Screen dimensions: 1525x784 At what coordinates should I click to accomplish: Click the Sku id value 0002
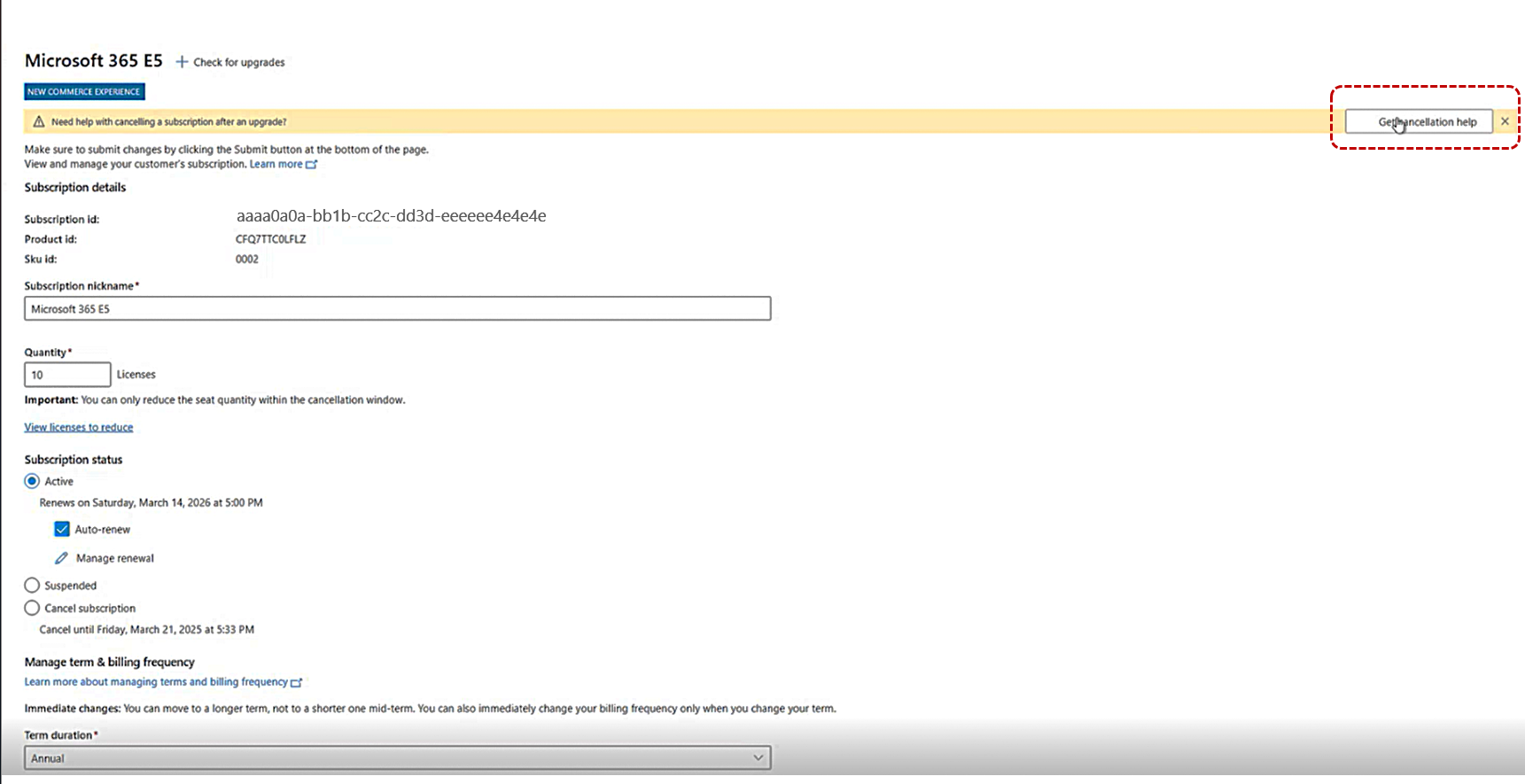pos(247,260)
